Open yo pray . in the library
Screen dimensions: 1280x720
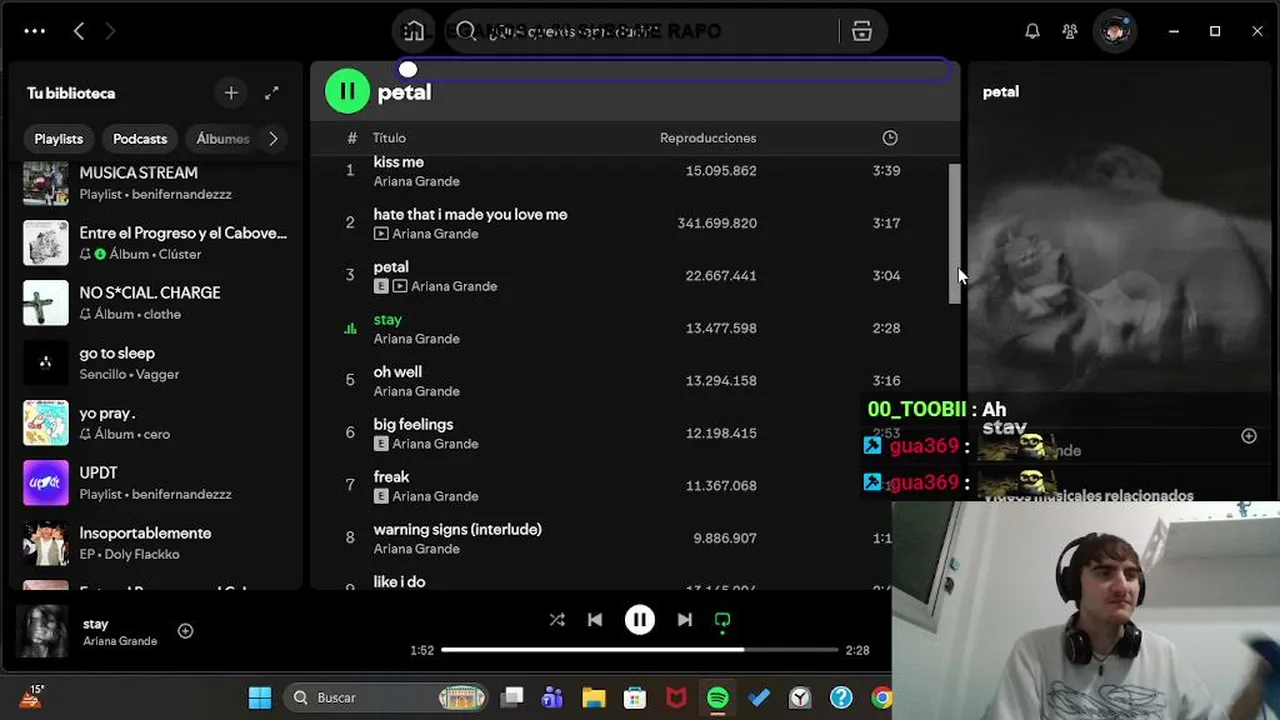(155, 423)
